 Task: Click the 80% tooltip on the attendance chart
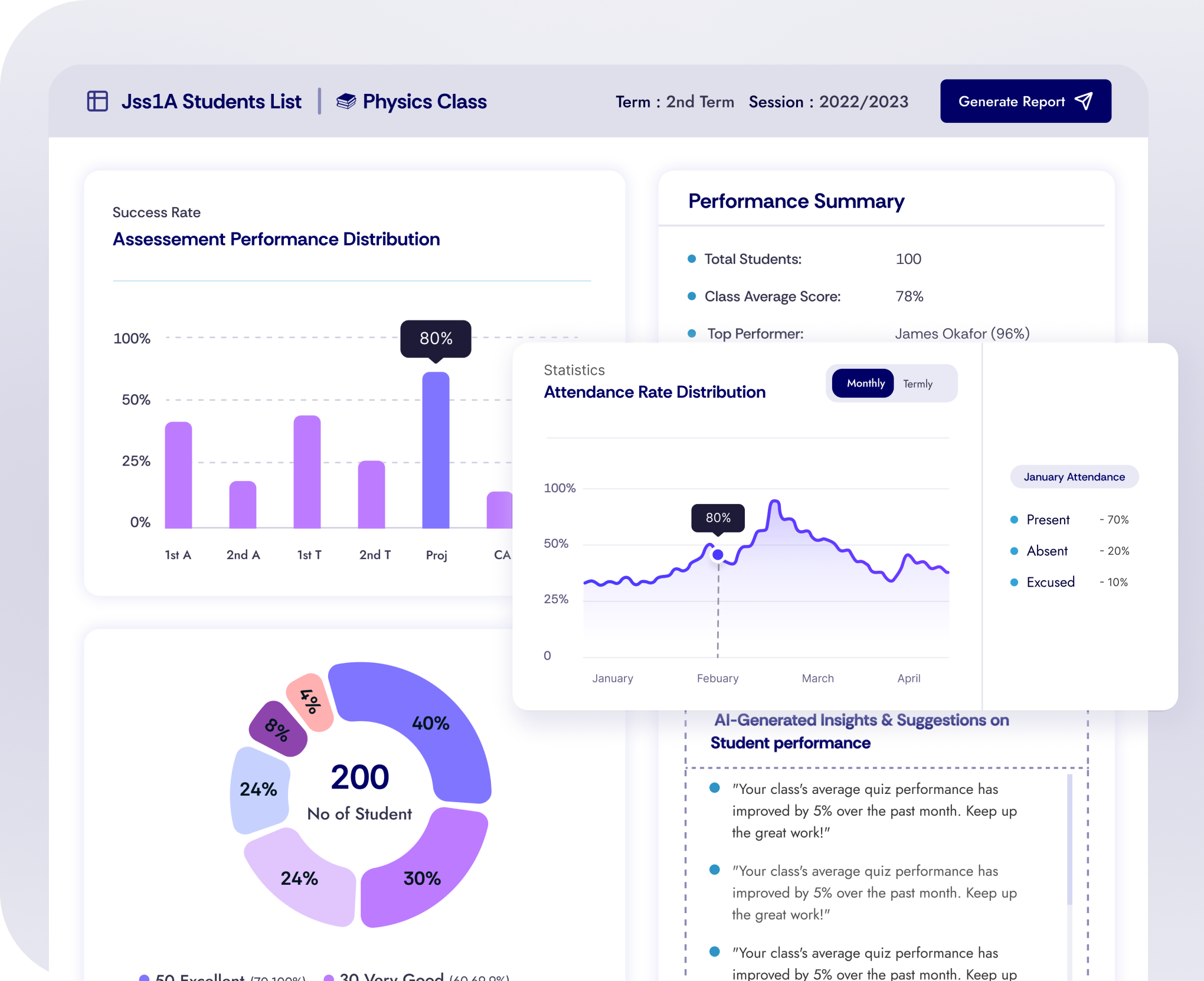[x=716, y=518]
